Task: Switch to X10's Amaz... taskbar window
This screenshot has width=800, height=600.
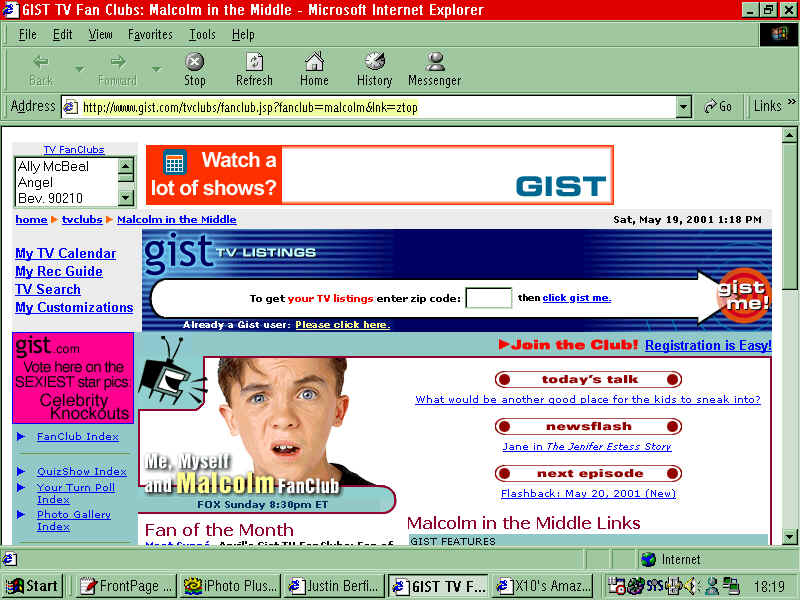Action: pos(542,586)
